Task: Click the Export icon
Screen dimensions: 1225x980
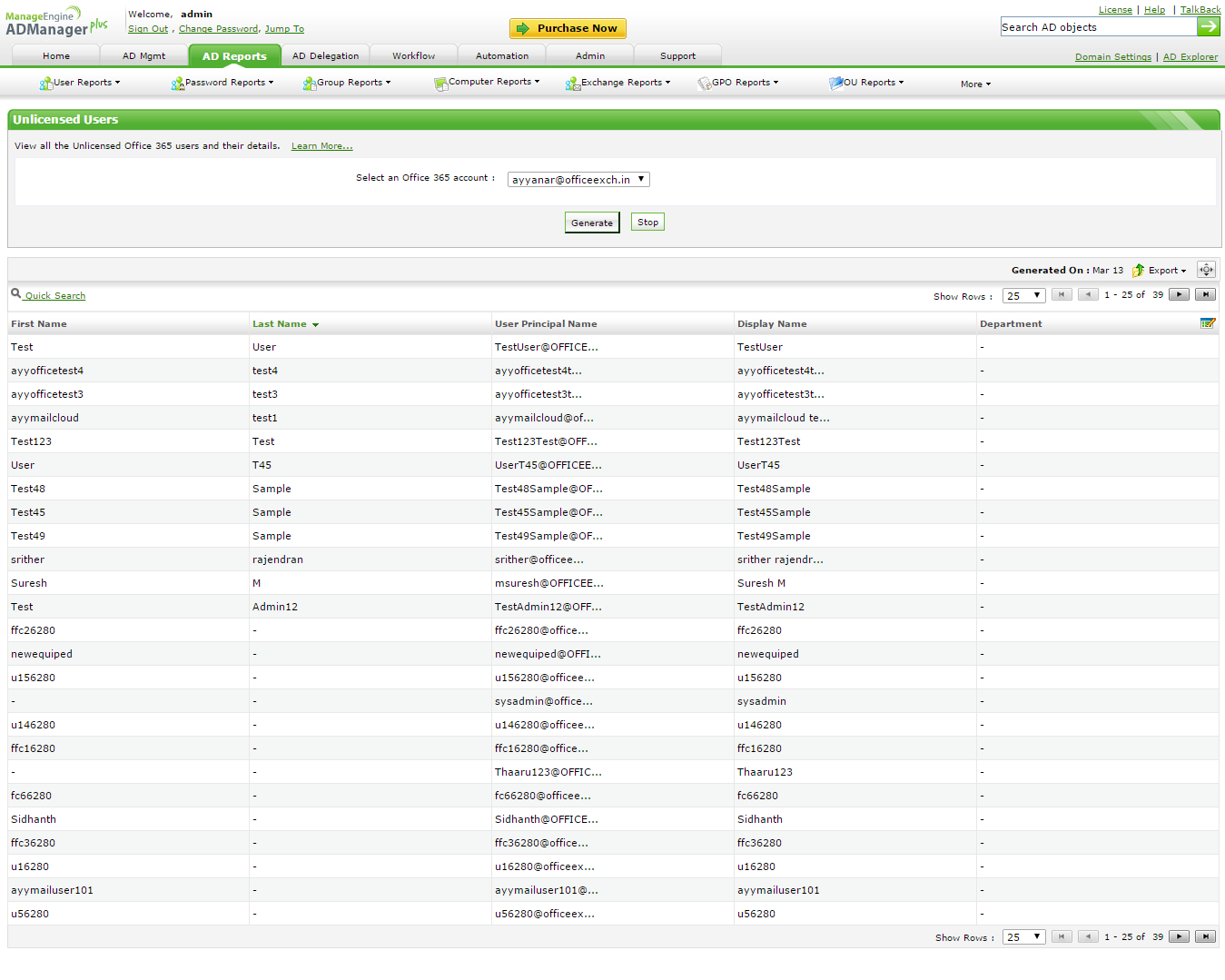Action: tap(1139, 271)
